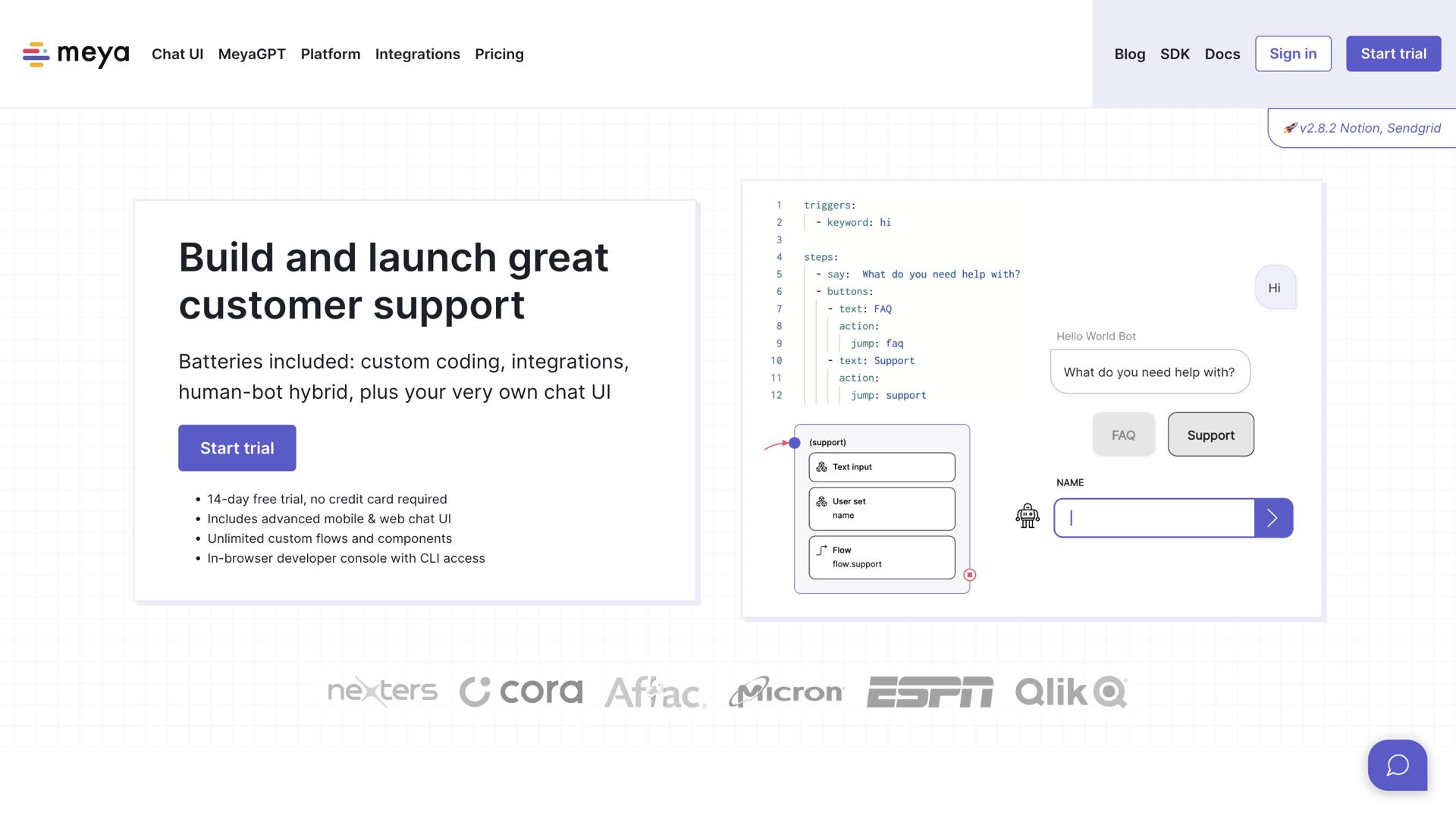This screenshot has width=1456, height=819.
Task: Choose the Support chat option
Action: click(1210, 435)
